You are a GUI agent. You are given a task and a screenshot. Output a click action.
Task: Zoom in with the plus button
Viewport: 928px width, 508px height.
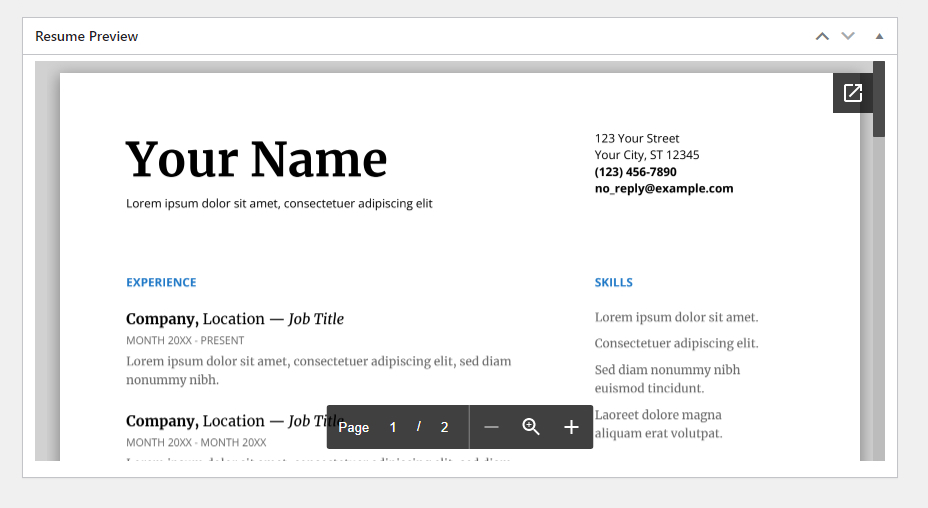tap(571, 427)
